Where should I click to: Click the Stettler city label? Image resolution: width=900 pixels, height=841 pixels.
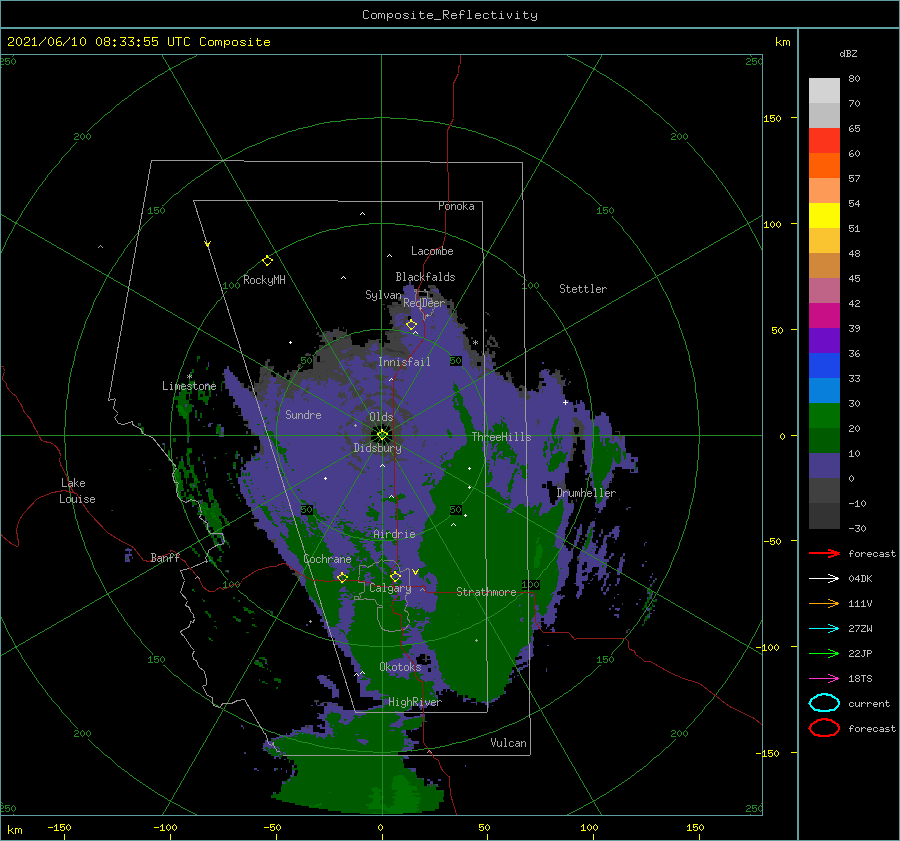583,289
